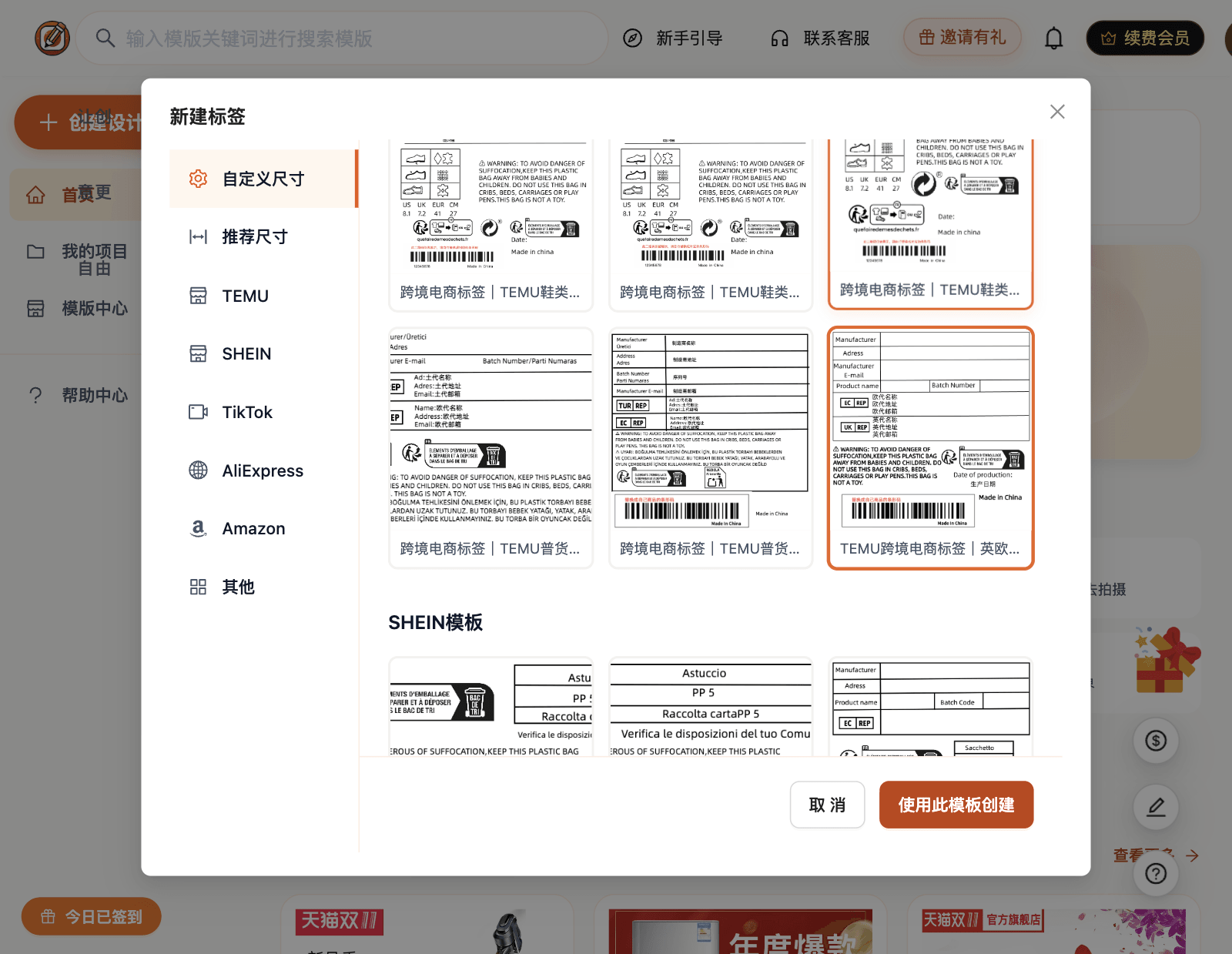Click the grid icon beside 其他

198,587
